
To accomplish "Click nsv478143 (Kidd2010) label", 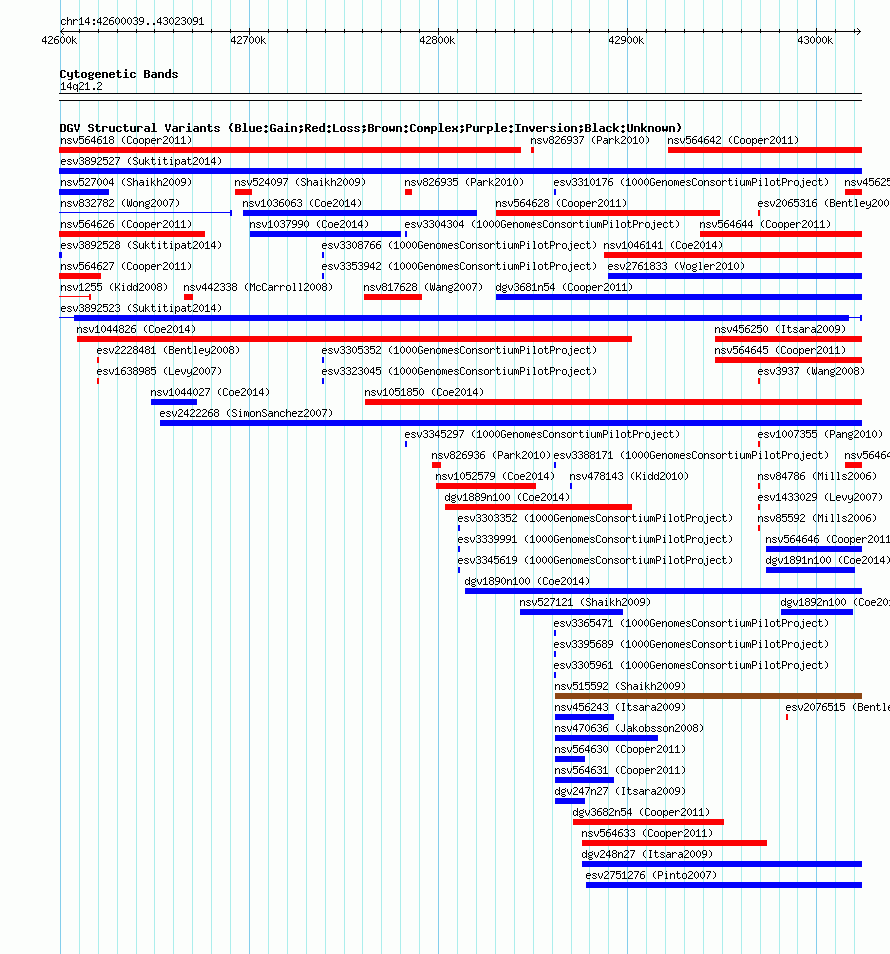I will pyautogui.click(x=629, y=476).
